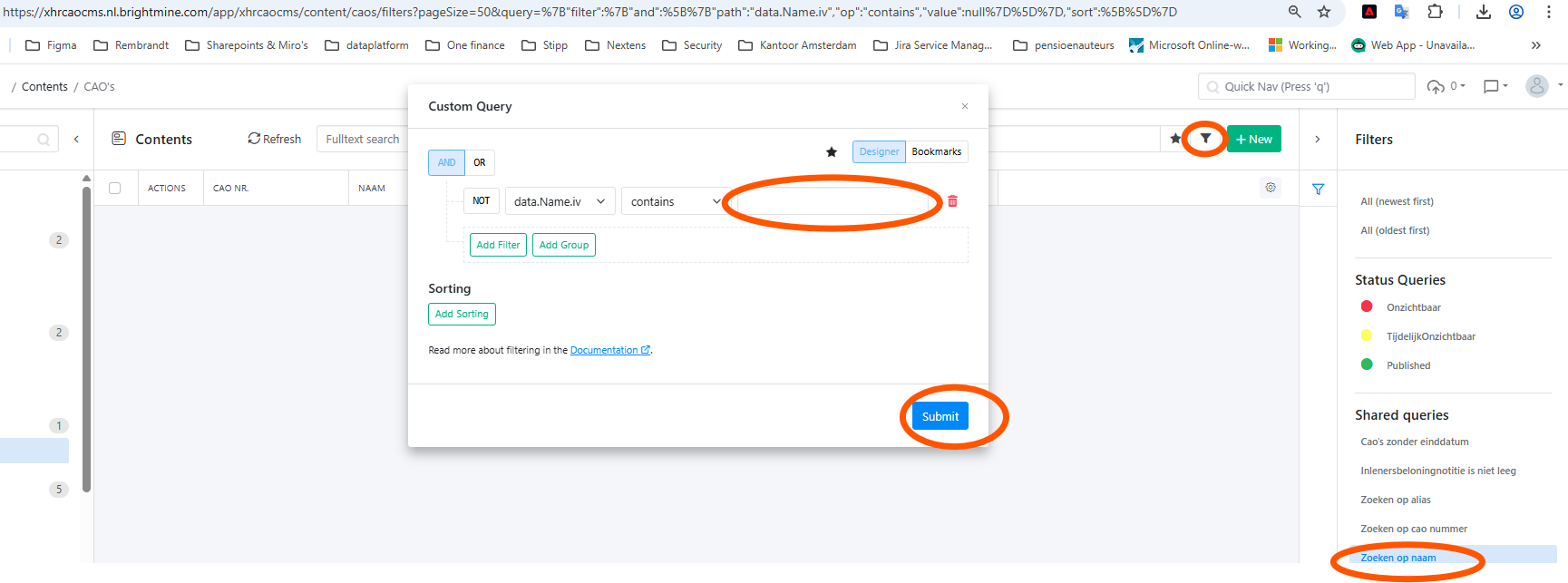The width and height of the screenshot is (1568, 583).
Task: Open the 'contains' operator dropdown
Action: 676,201
